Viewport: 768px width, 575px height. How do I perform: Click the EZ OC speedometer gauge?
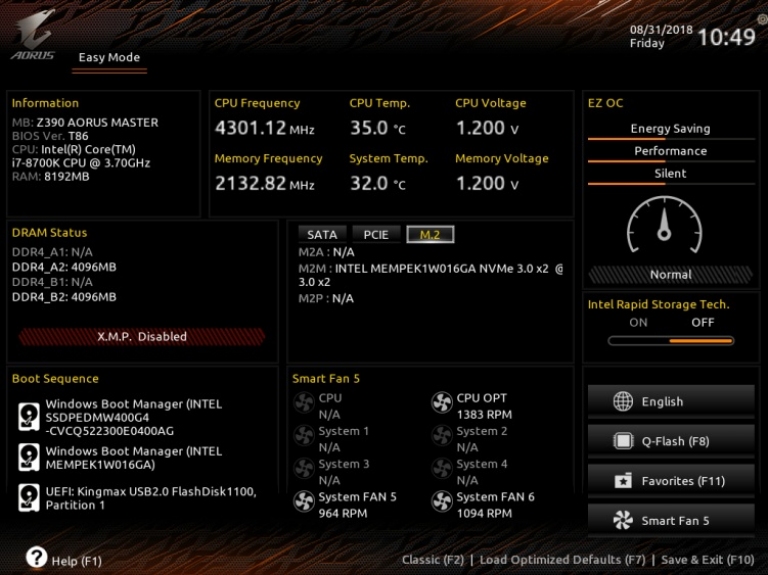665,225
